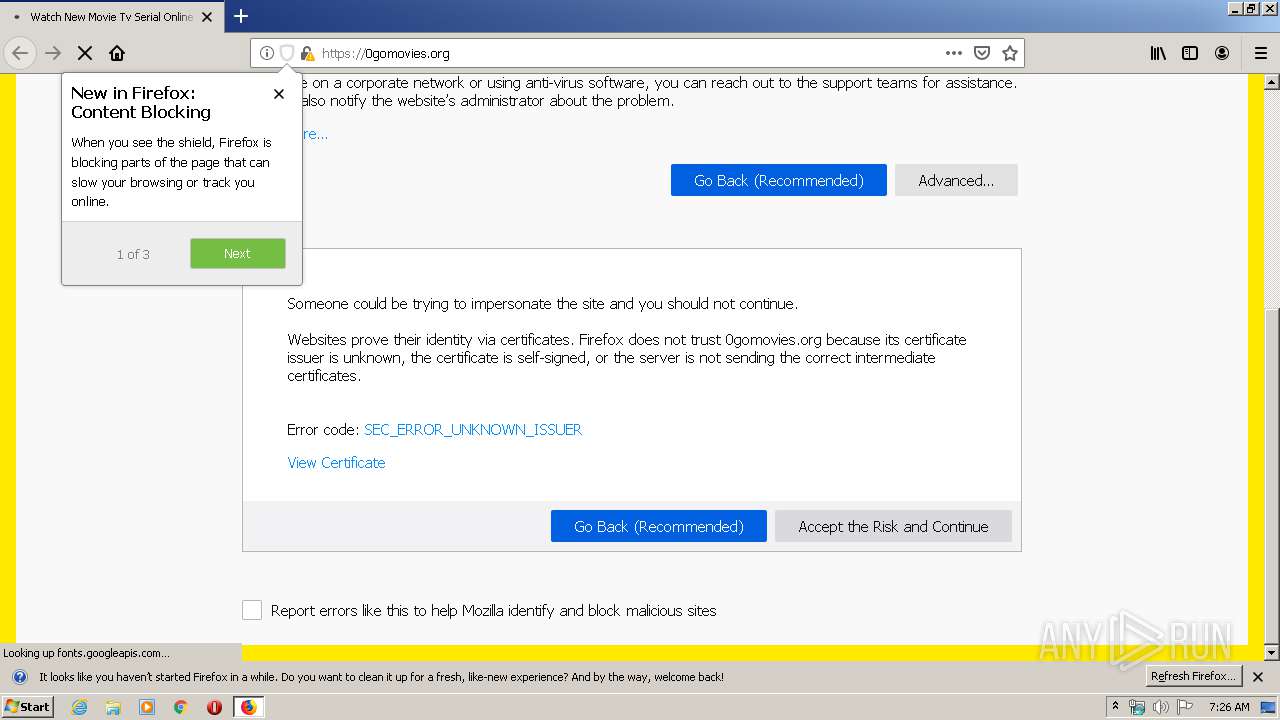This screenshot has width=1280, height=720.
Task: Open the Library icon
Action: click(1158, 53)
